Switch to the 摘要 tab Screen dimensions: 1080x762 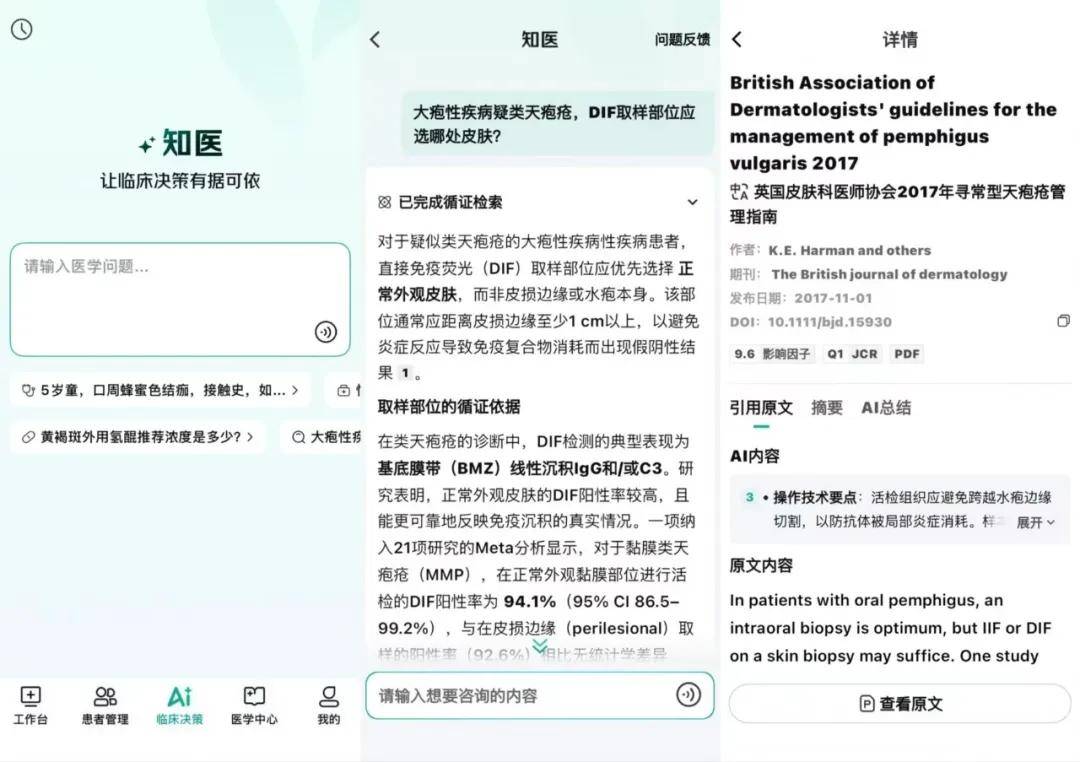pyautogui.click(x=827, y=408)
